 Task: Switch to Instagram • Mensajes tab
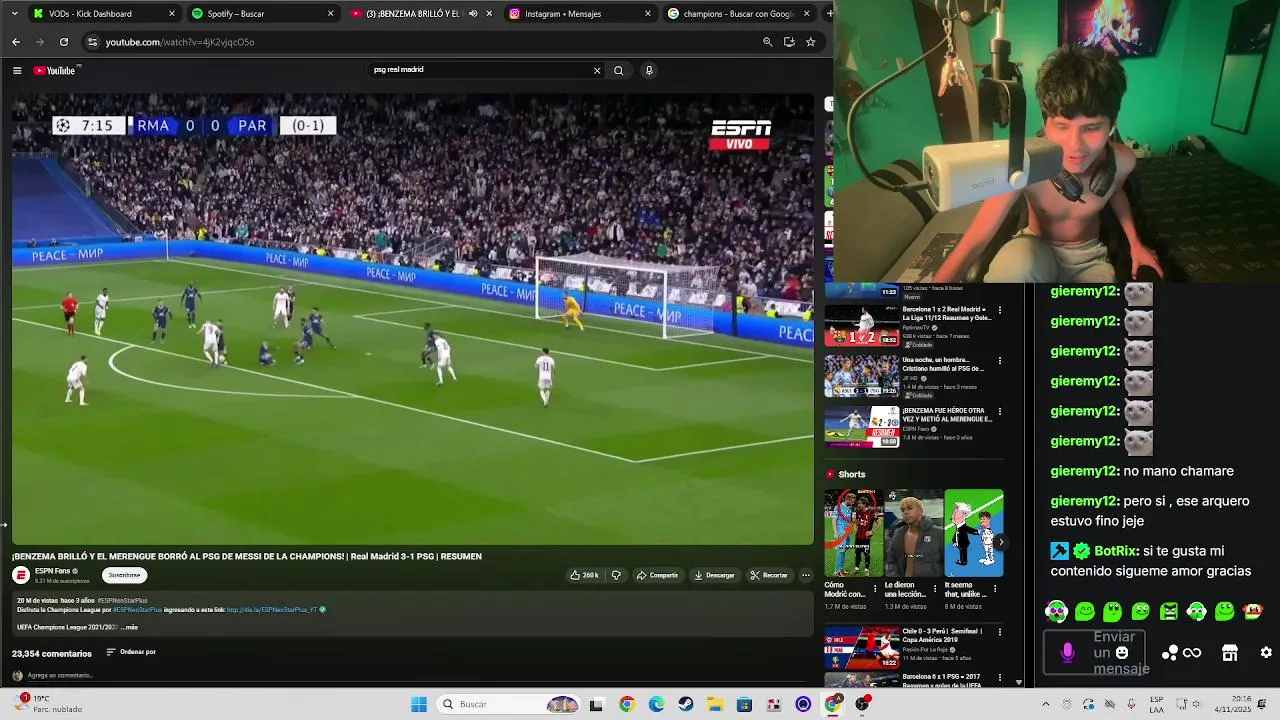tap(580, 14)
